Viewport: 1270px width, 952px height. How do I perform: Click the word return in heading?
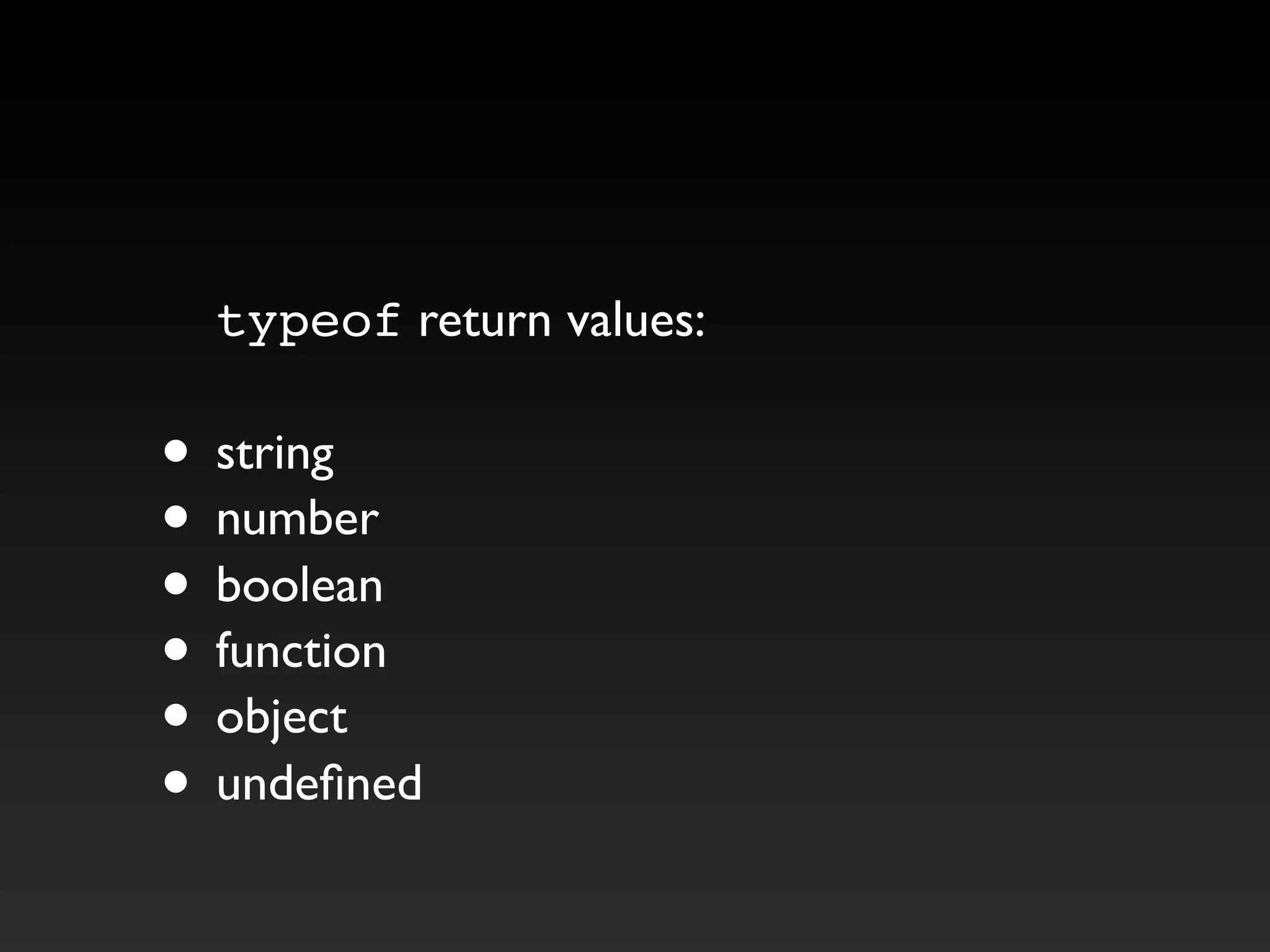click(x=484, y=322)
